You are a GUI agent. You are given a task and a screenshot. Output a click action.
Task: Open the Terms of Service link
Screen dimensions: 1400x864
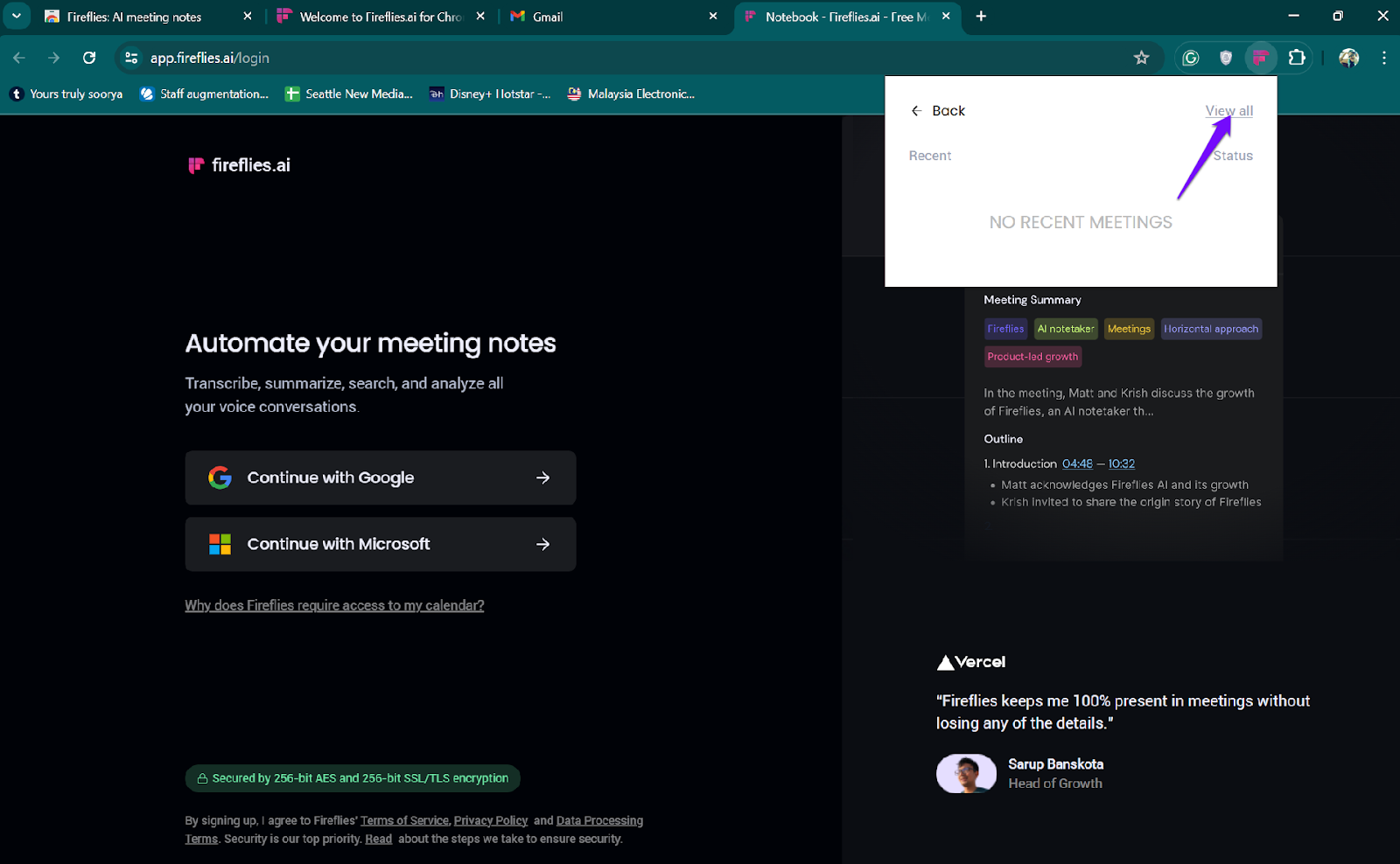(x=404, y=820)
